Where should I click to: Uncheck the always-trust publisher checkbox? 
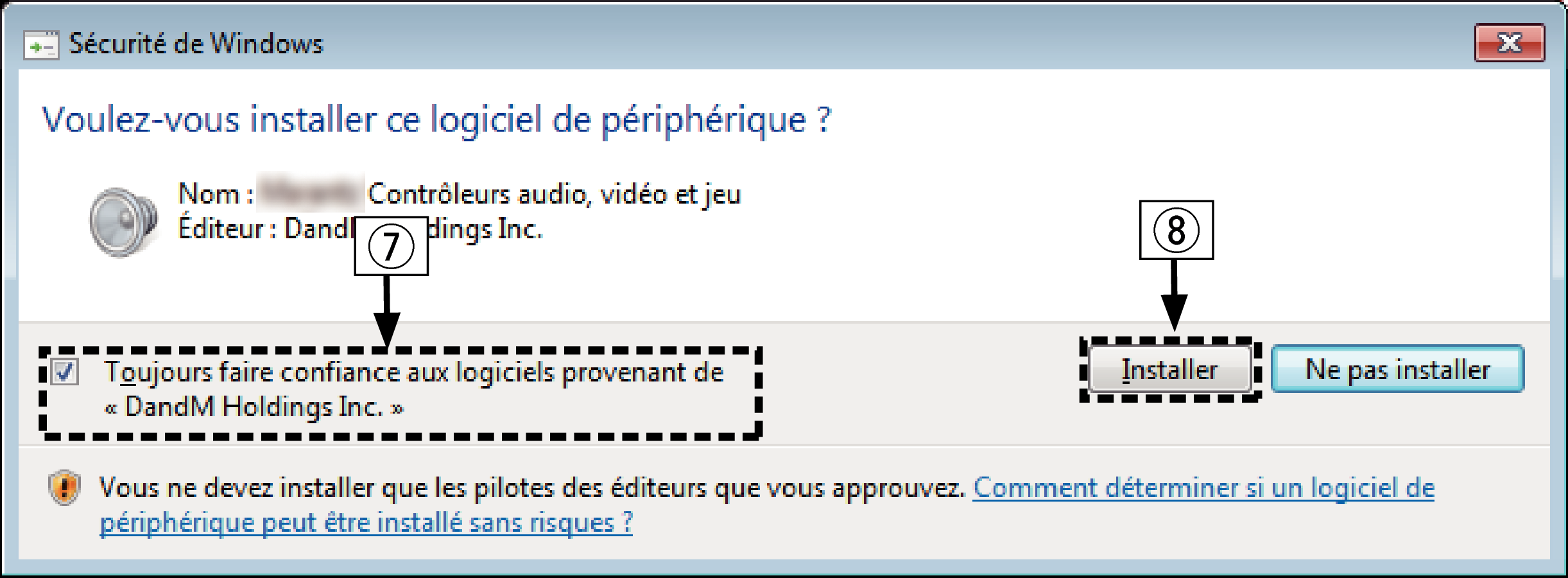pos(65,372)
